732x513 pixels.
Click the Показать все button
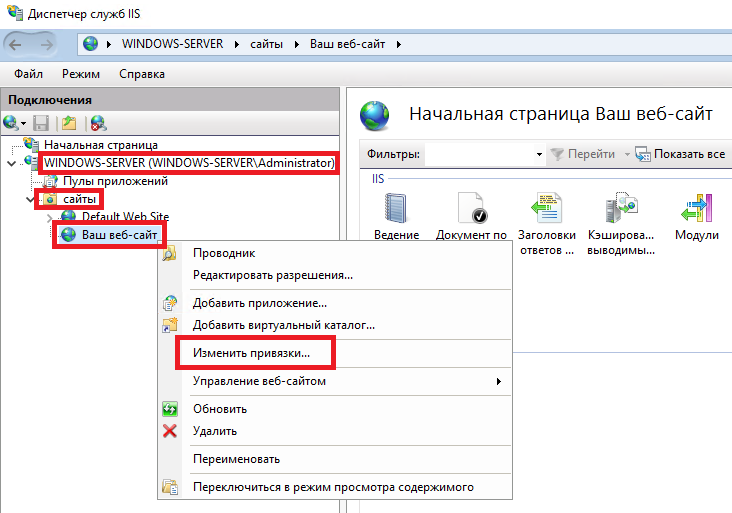click(x=681, y=154)
